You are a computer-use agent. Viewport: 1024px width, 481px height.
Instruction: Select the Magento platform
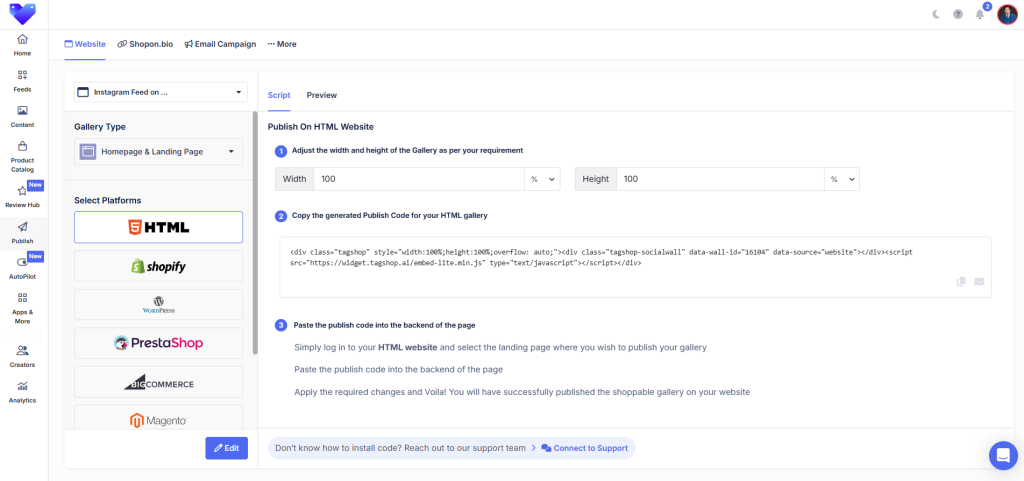pyautogui.click(x=159, y=418)
